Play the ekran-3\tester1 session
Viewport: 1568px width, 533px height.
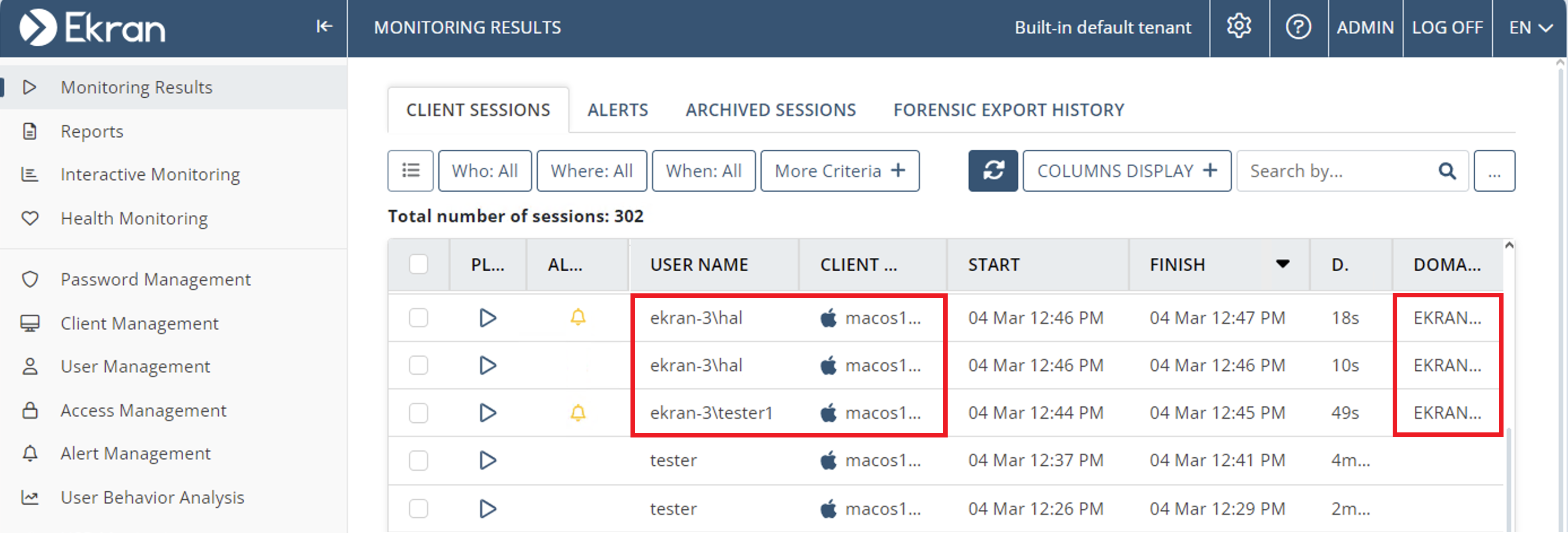(x=487, y=413)
